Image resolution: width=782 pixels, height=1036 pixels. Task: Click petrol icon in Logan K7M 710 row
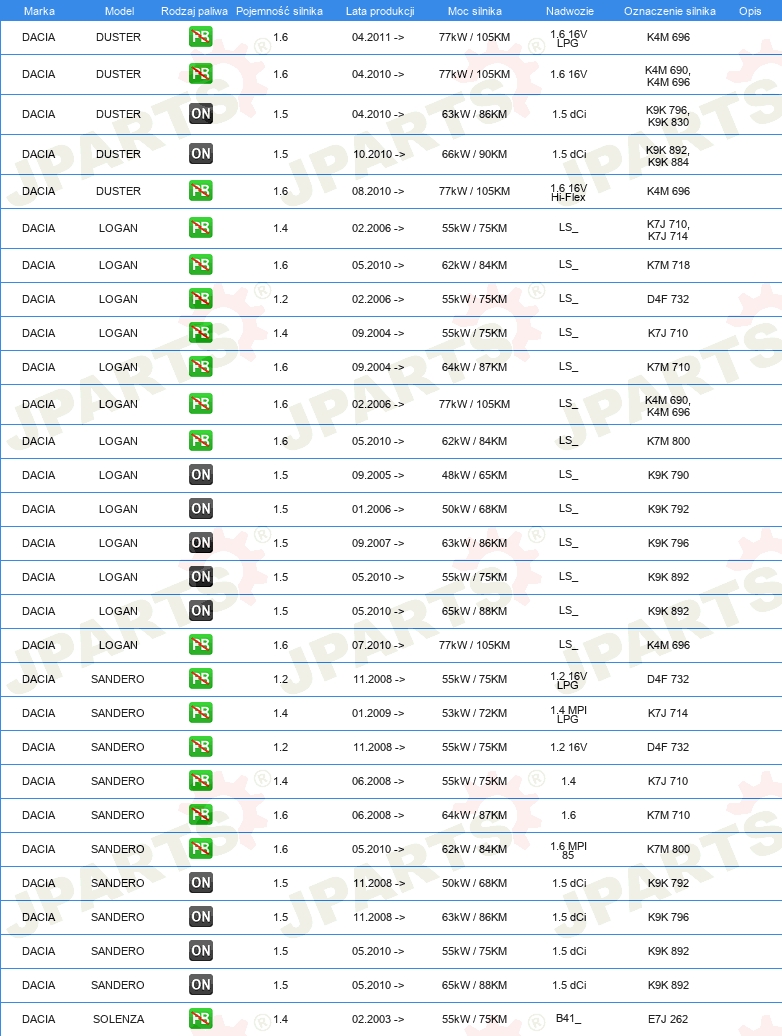(201, 367)
